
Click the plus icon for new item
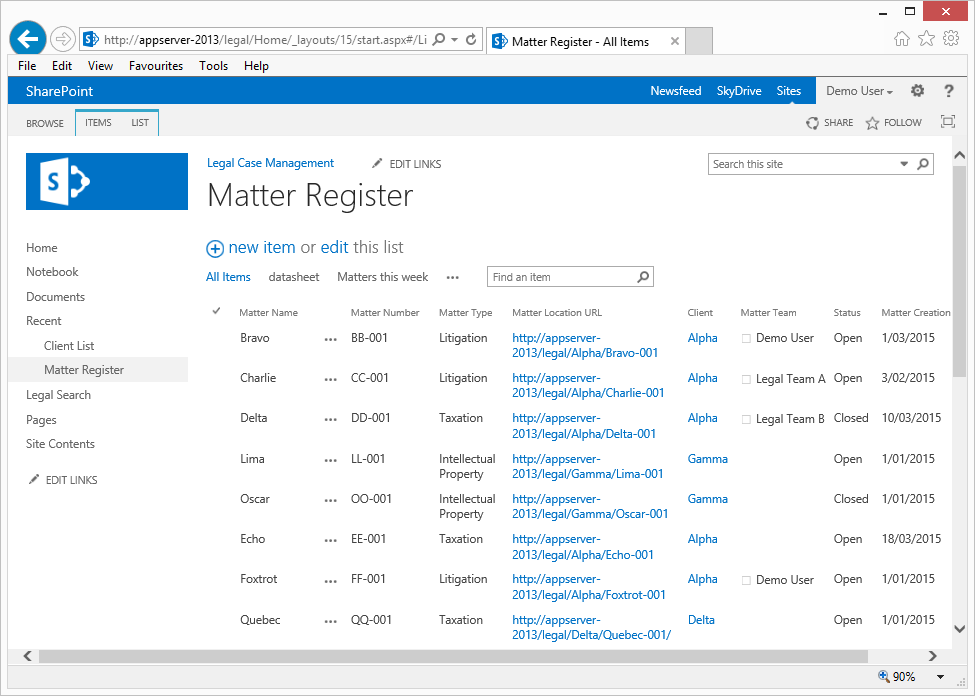click(215, 248)
